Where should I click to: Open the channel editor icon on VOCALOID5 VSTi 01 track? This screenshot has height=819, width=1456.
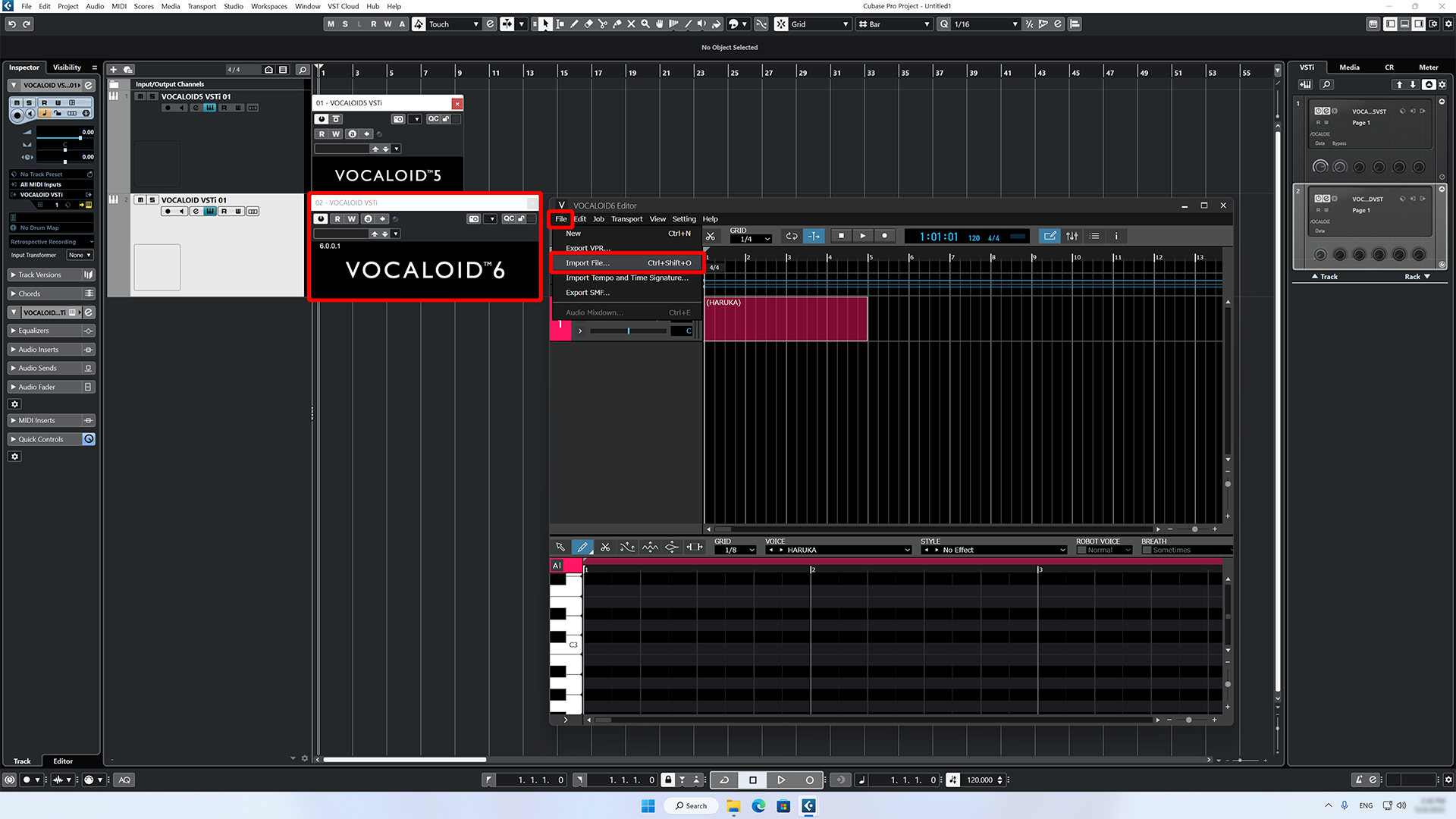[x=195, y=107]
